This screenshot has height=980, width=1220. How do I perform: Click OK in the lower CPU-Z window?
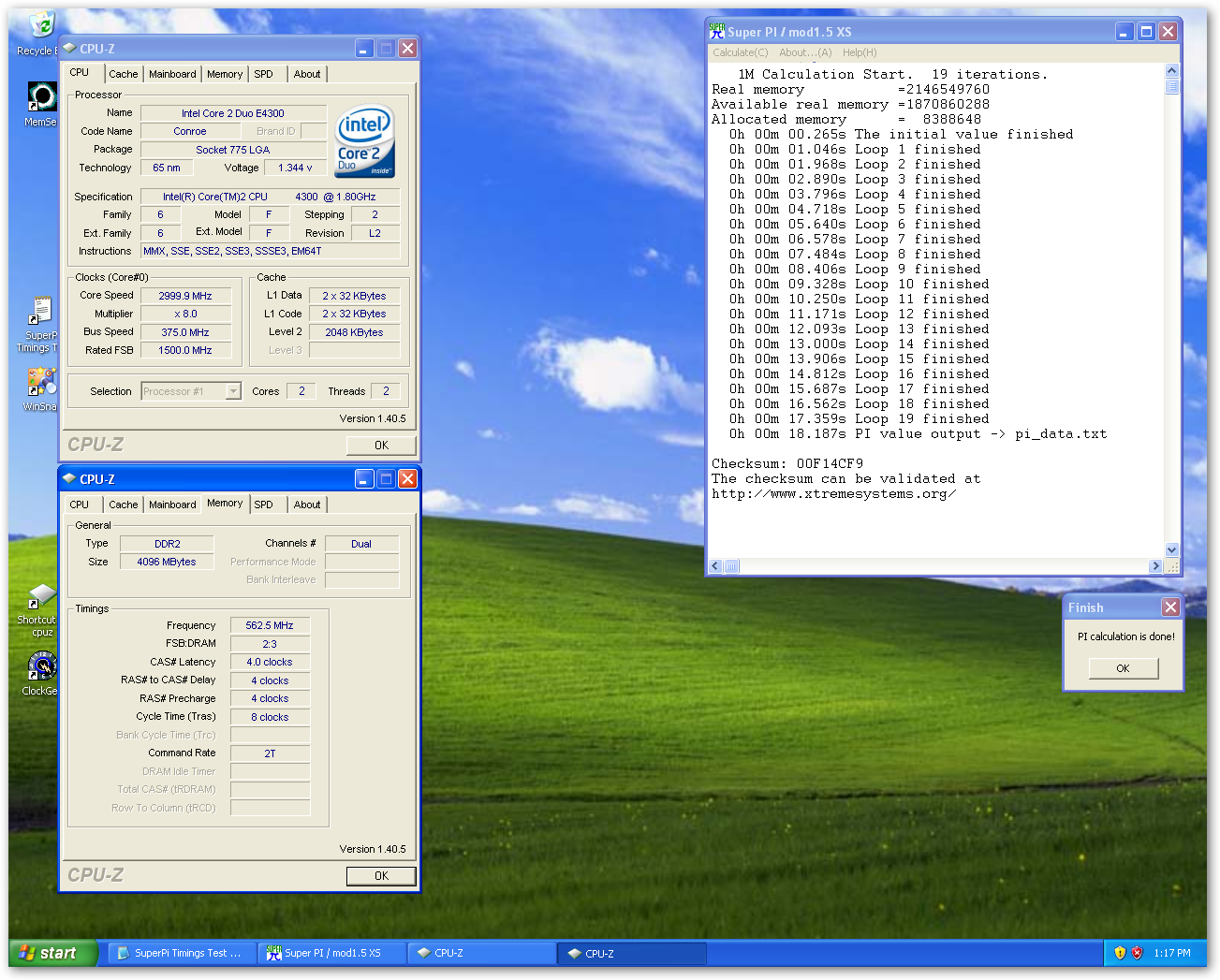point(381,876)
